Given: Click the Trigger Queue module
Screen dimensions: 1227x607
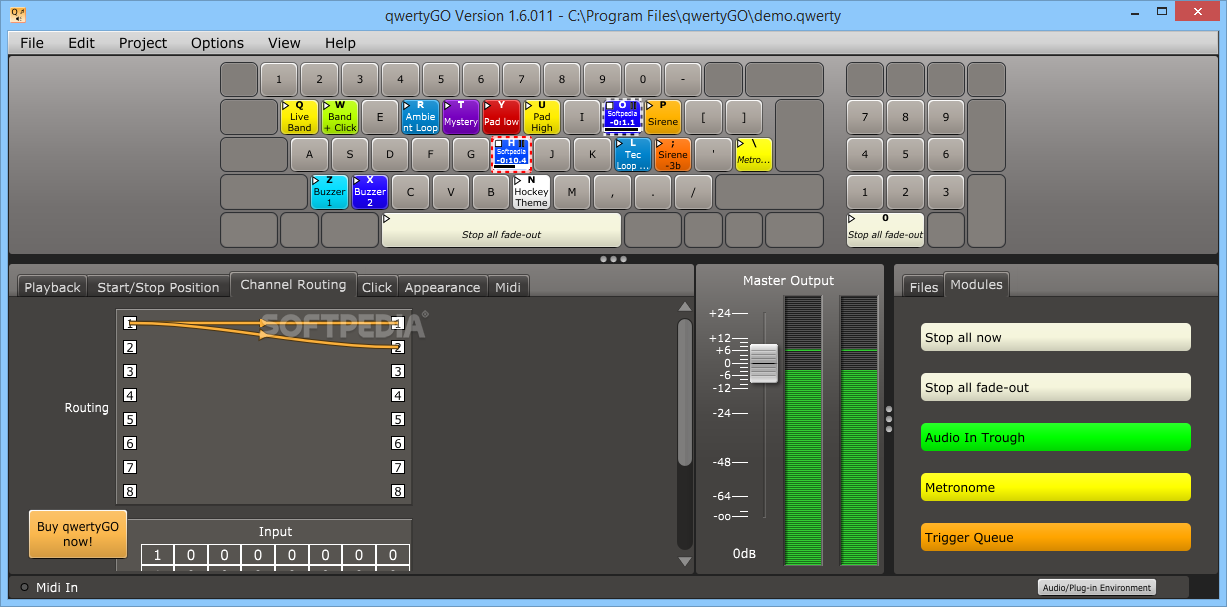Looking at the screenshot, I should coord(1056,537).
